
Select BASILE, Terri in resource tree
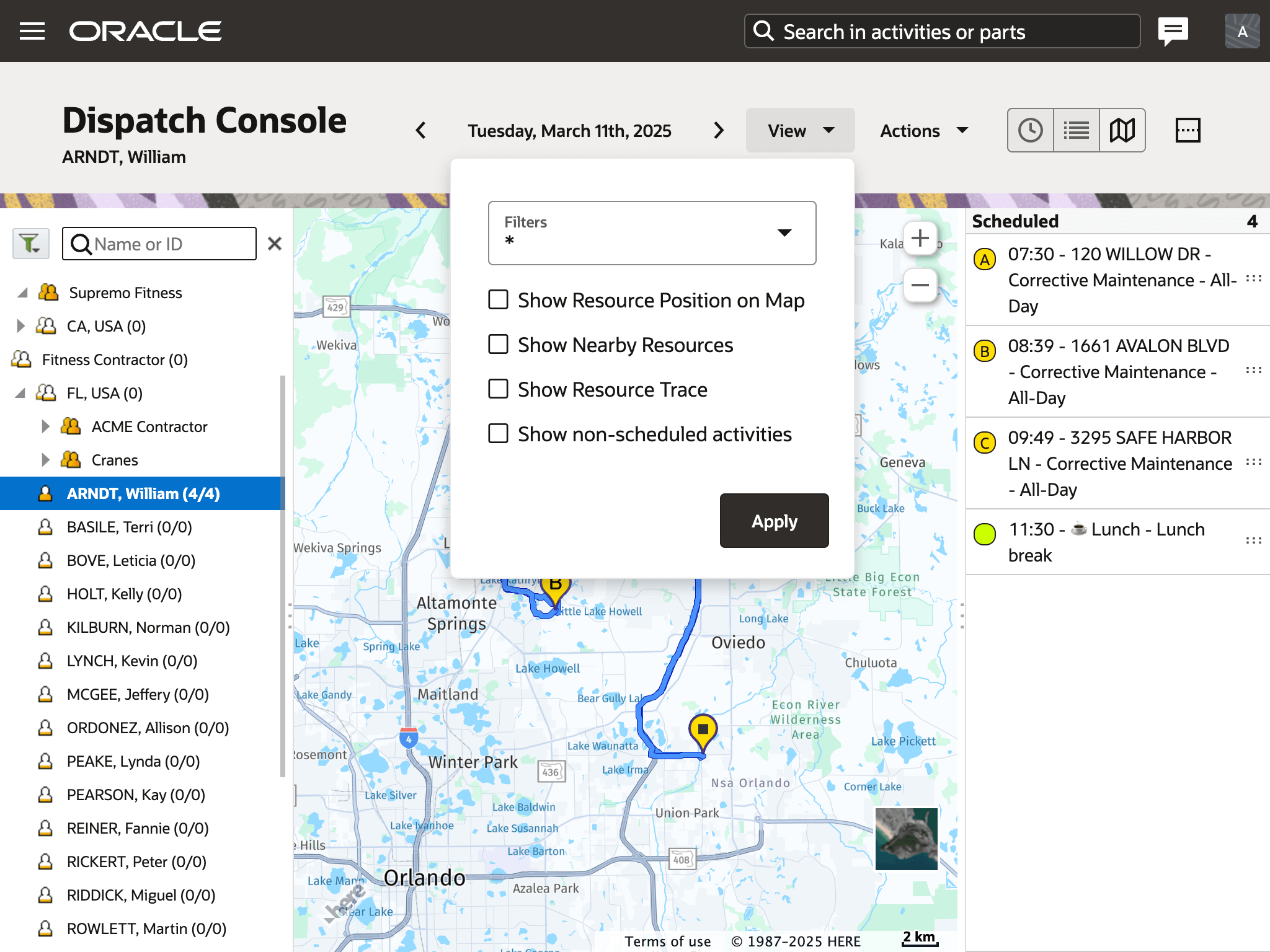[x=129, y=527]
